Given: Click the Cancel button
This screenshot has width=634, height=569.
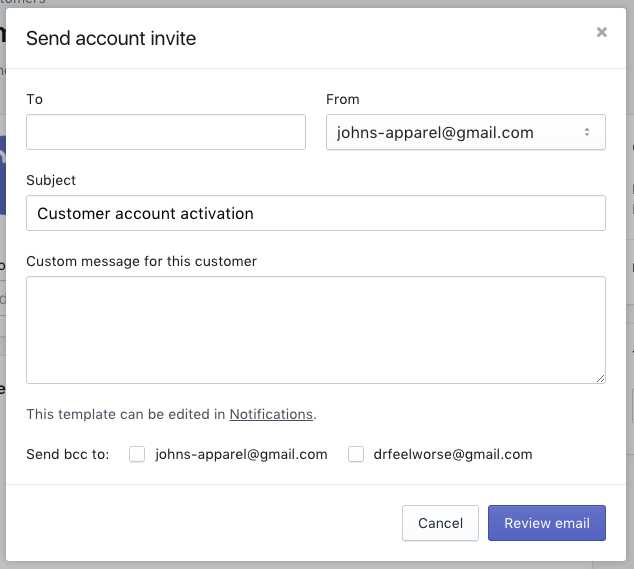Looking at the screenshot, I should coord(440,523).
